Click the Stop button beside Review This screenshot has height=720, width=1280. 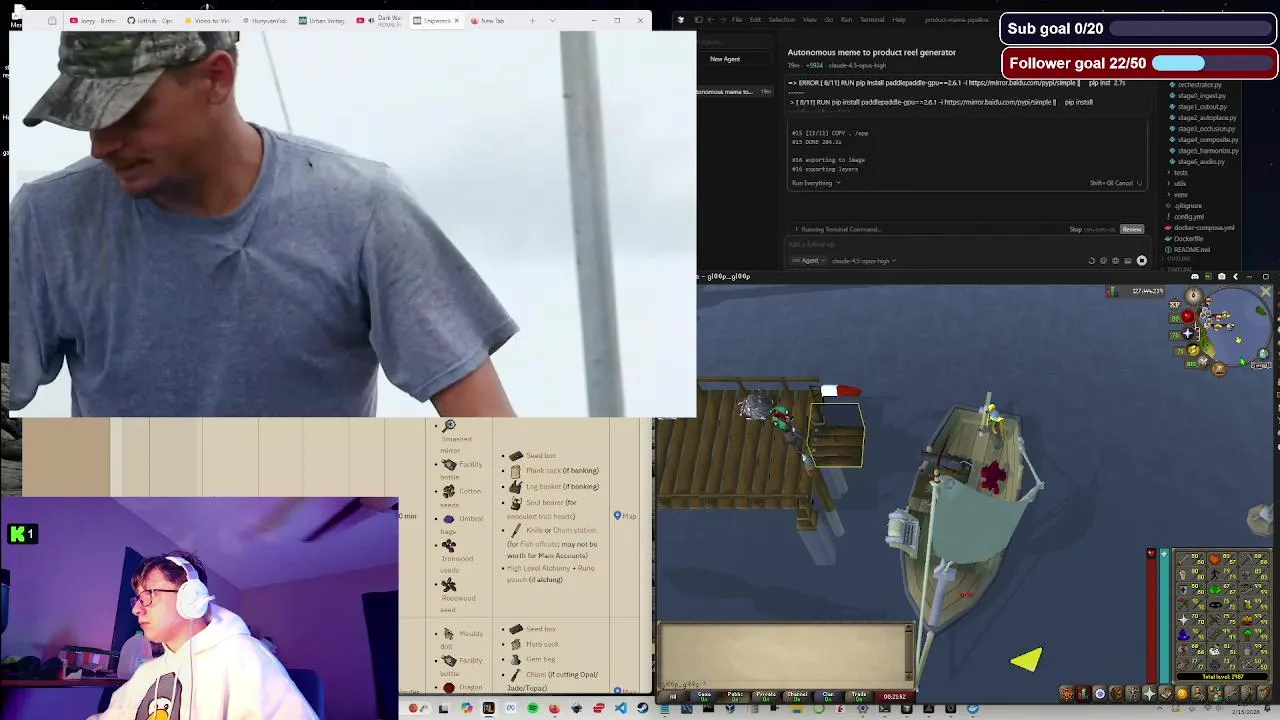point(1076,229)
